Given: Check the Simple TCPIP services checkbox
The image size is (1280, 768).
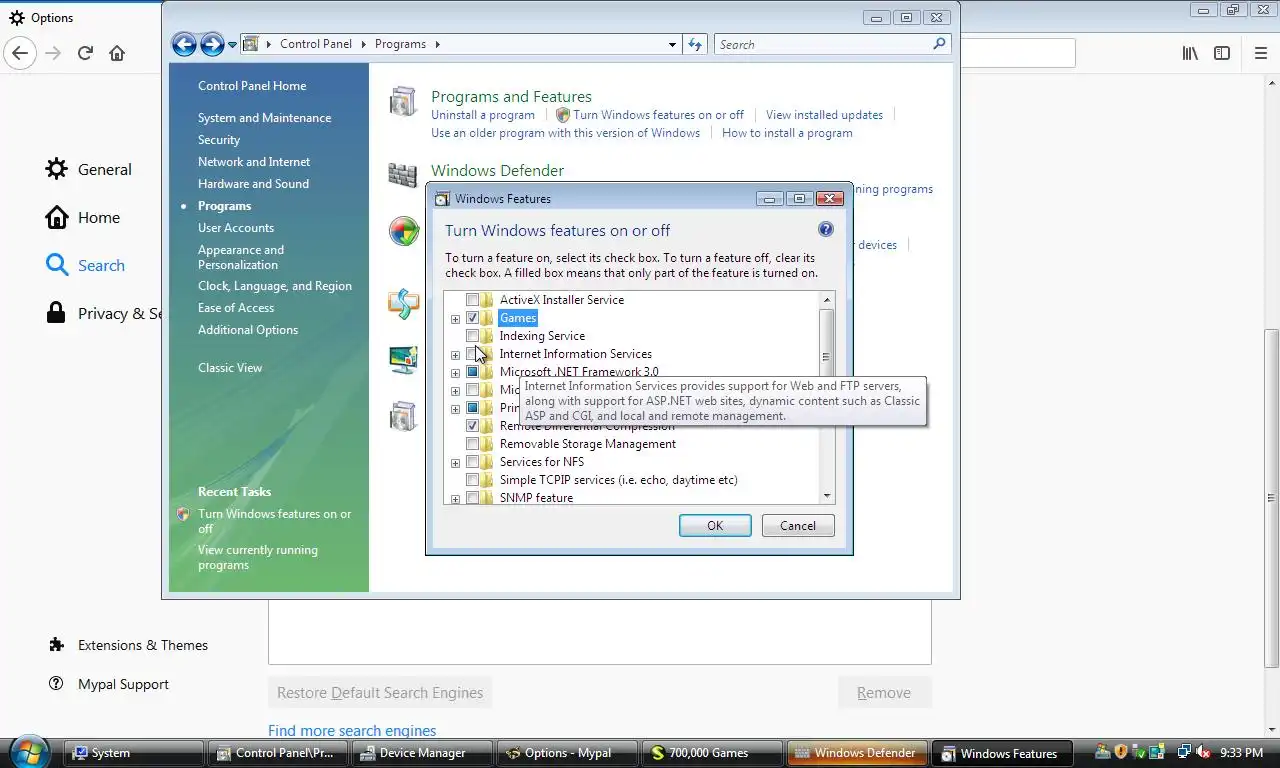Looking at the screenshot, I should coord(472,480).
